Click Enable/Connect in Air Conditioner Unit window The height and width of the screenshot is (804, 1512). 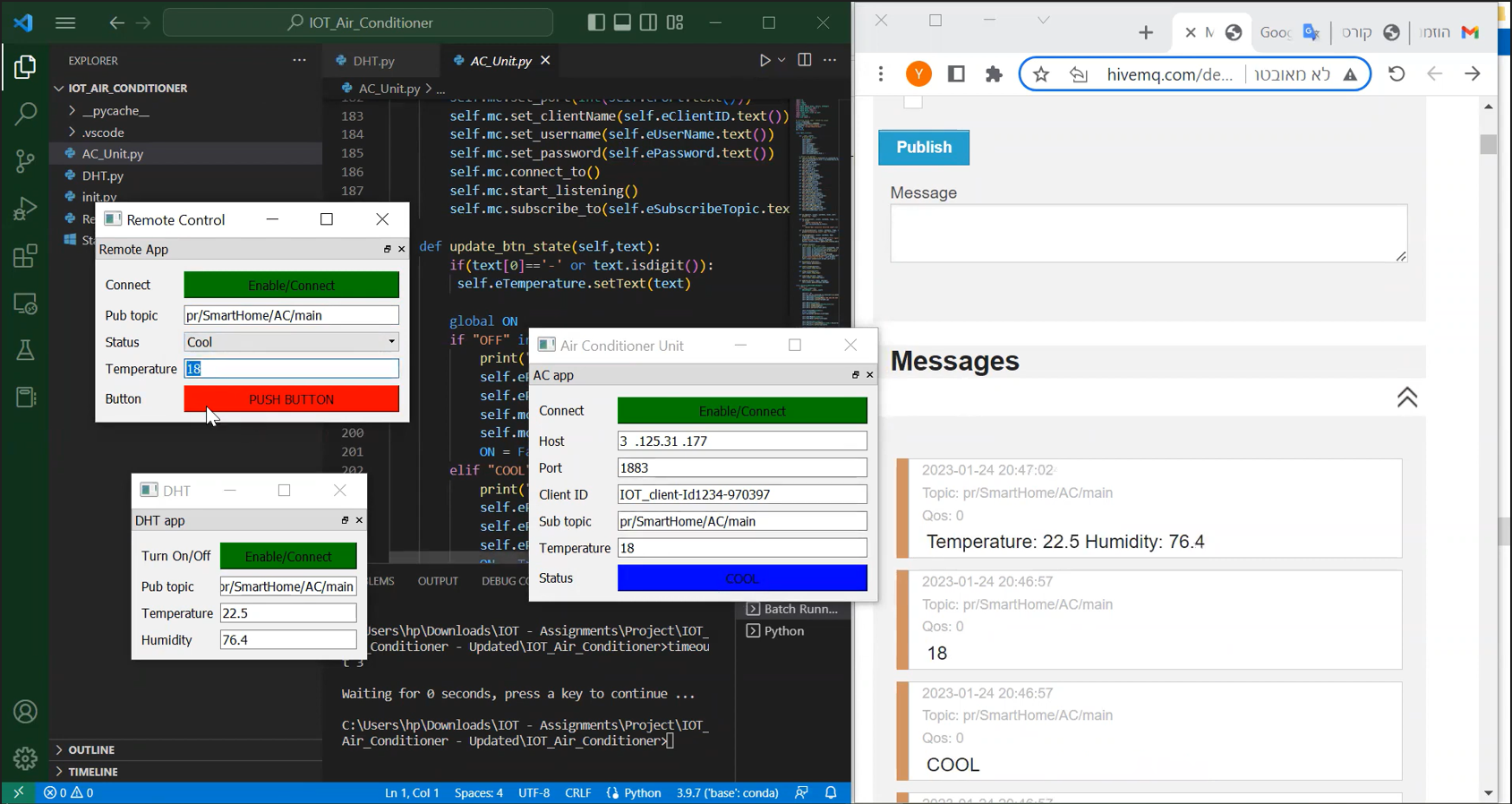[x=742, y=411]
